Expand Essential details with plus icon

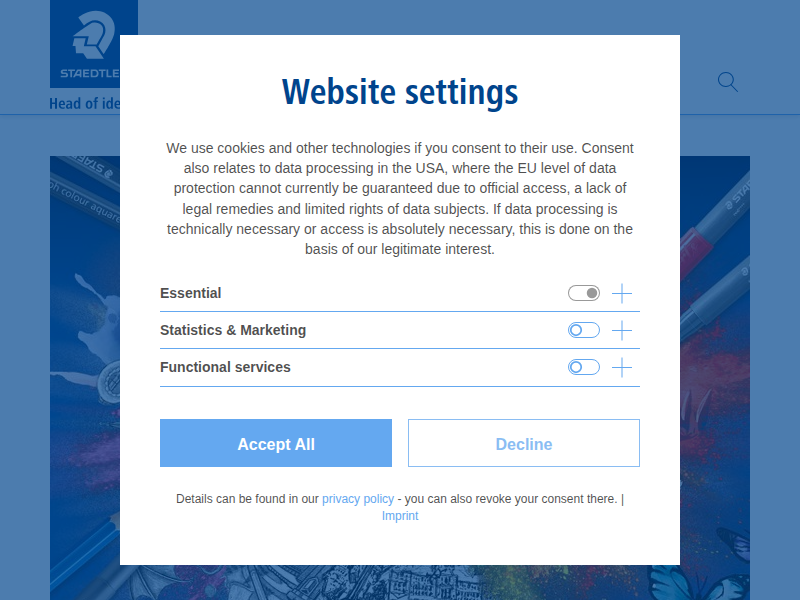622,293
